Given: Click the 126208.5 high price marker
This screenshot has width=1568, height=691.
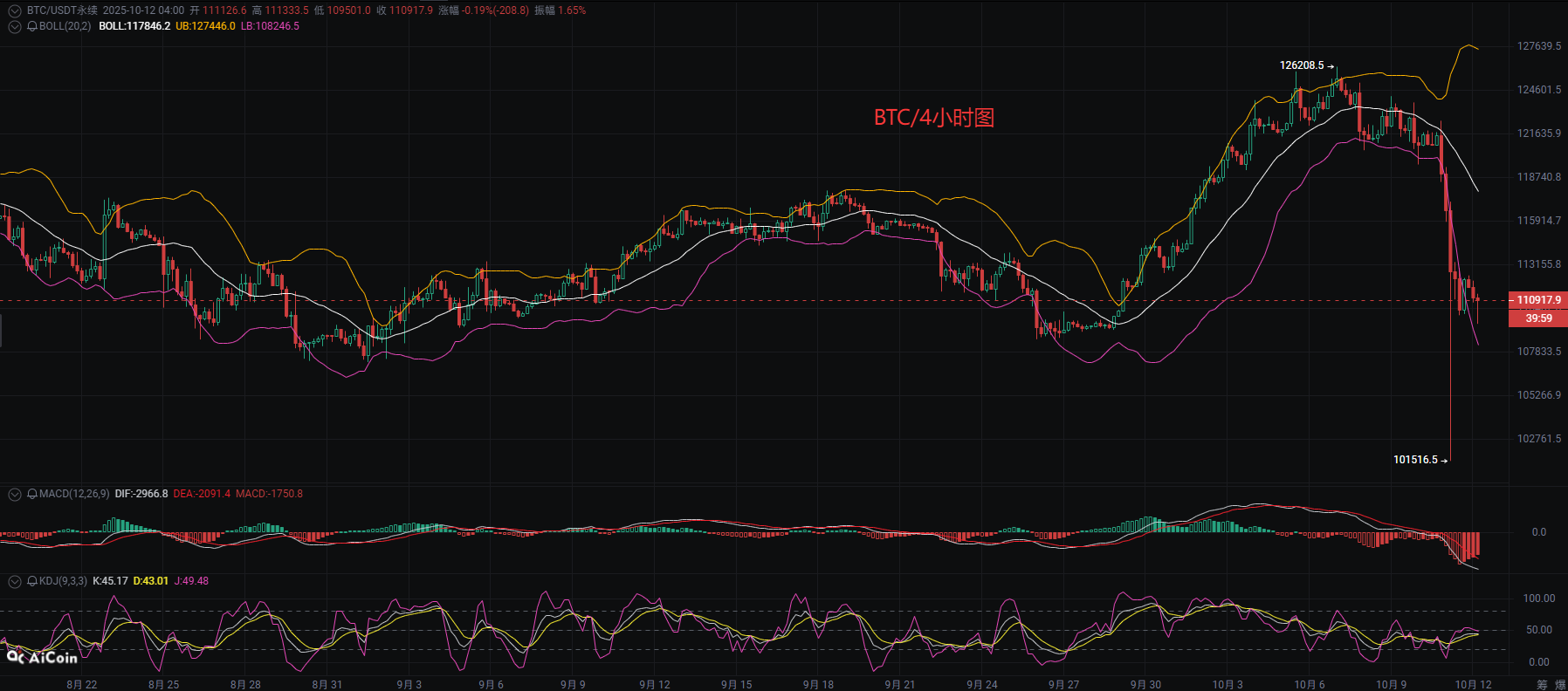Looking at the screenshot, I should 1301,65.
